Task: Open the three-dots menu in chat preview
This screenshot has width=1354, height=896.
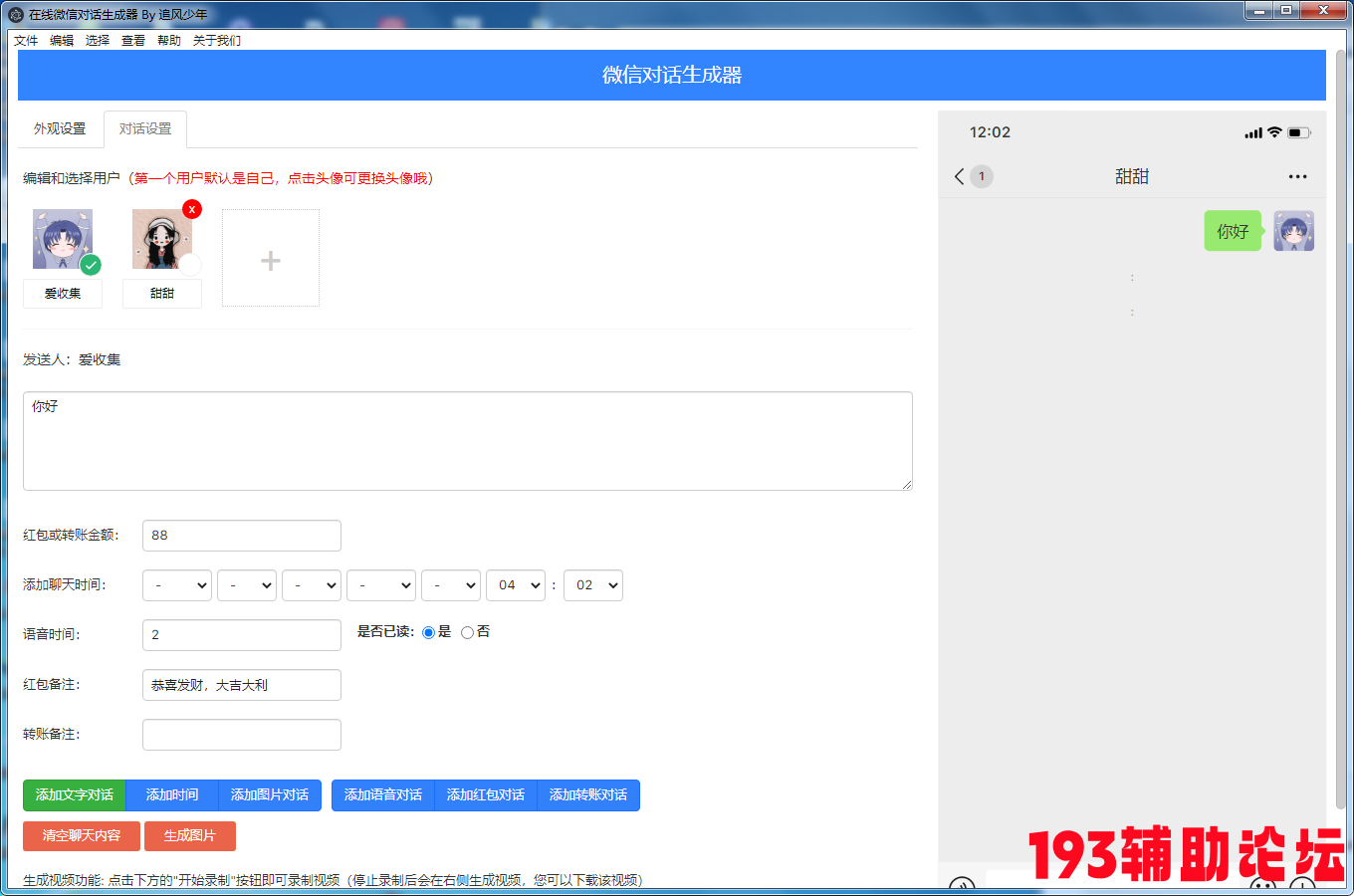Action: tap(1297, 176)
